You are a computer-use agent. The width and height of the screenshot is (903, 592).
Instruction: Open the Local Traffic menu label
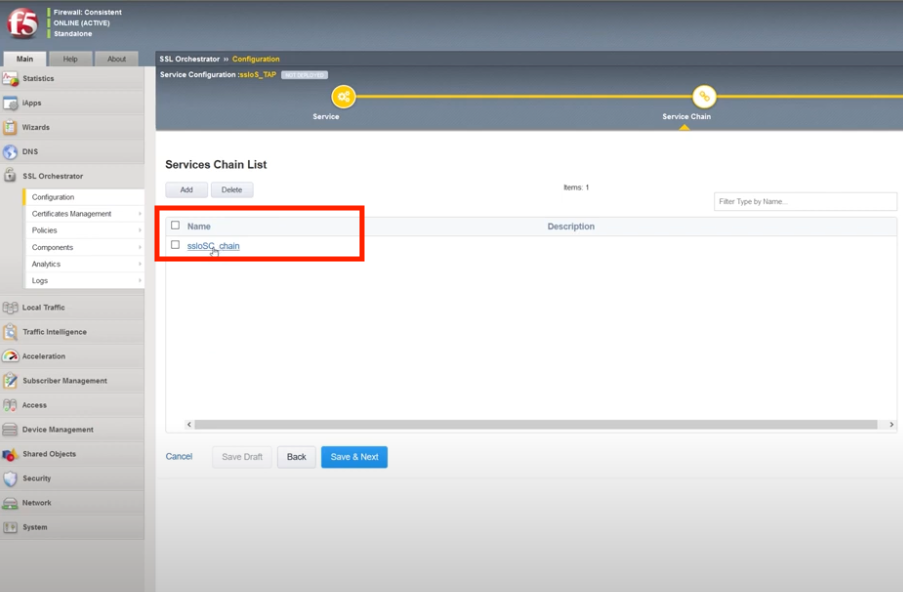44,308
